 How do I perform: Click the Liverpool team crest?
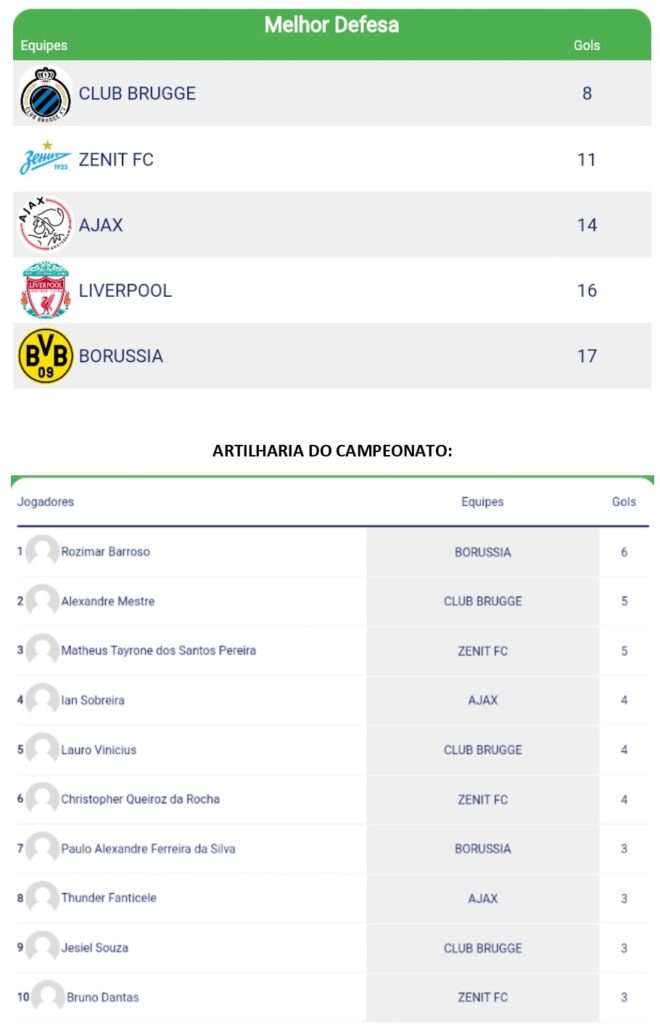[46, 291]
